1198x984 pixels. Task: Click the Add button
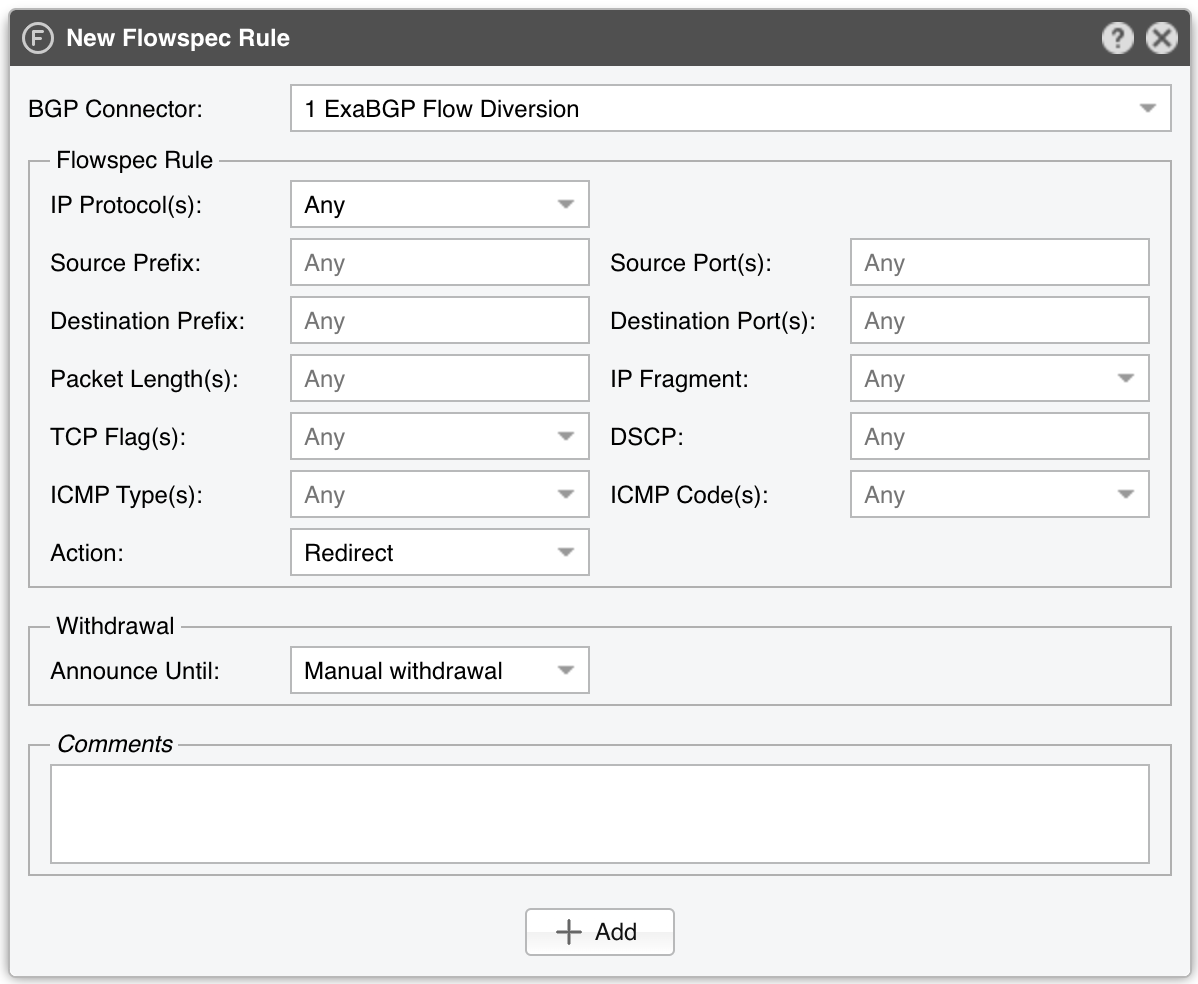600,931
